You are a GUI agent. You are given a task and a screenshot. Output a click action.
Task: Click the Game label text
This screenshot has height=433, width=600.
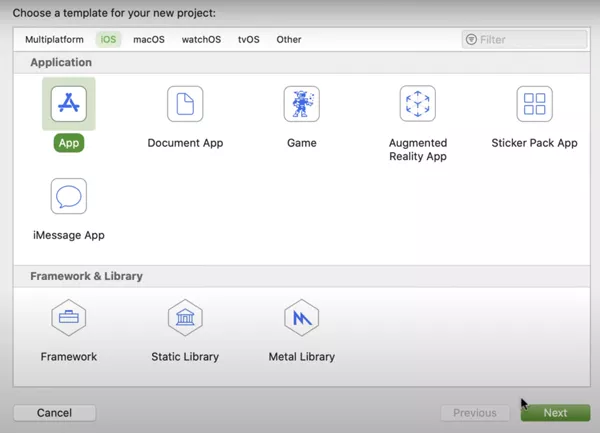click(x=302, y=143)
